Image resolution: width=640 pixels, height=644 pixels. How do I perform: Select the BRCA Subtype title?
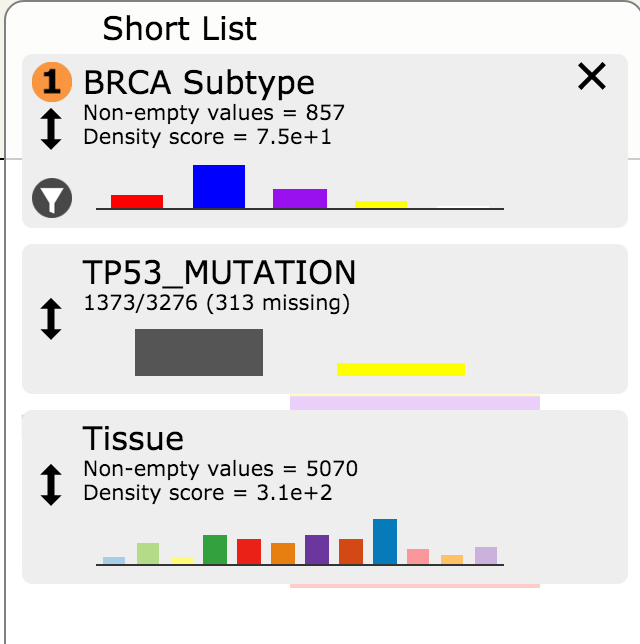pyautogui.click(x=199, y=82)
